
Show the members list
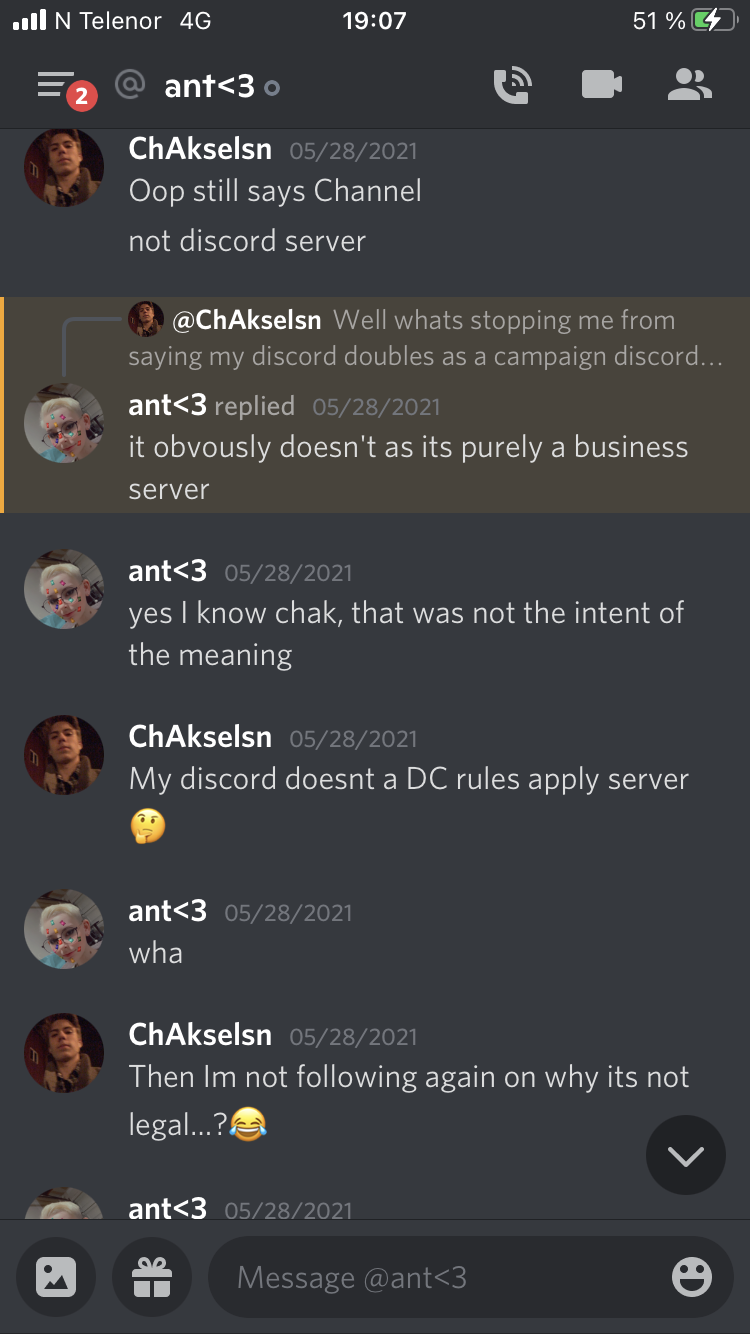pyautogui.click(x=690, y=85)
